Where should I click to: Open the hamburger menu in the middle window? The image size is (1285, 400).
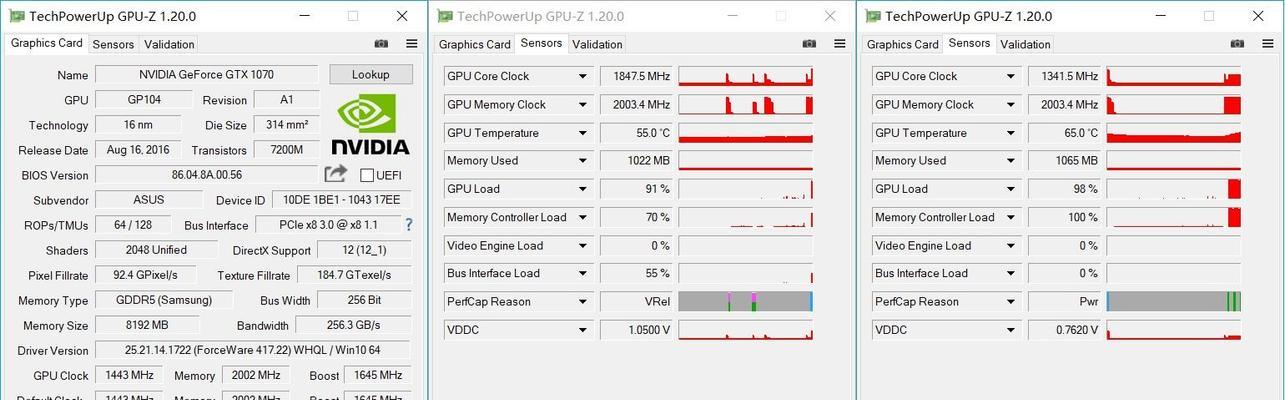pos(839,44)
